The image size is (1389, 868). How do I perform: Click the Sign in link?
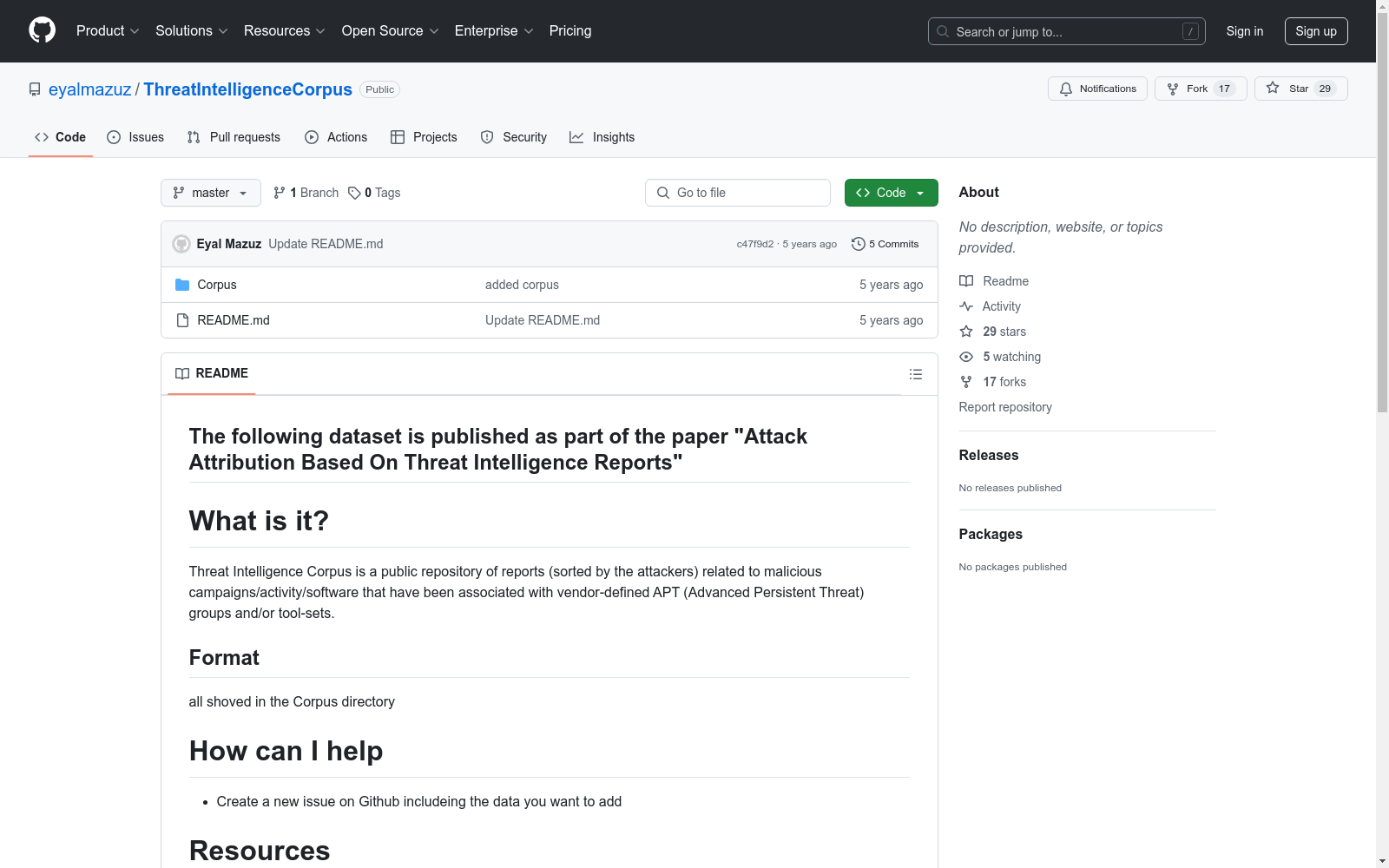click(1245, 31)
